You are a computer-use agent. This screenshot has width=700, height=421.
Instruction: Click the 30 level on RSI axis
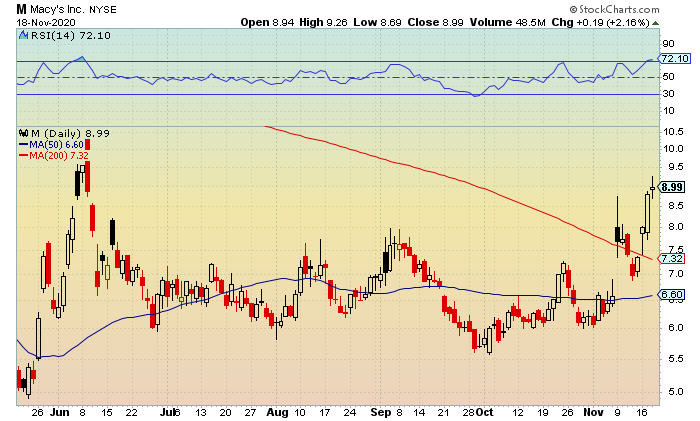tap(668, 94)
